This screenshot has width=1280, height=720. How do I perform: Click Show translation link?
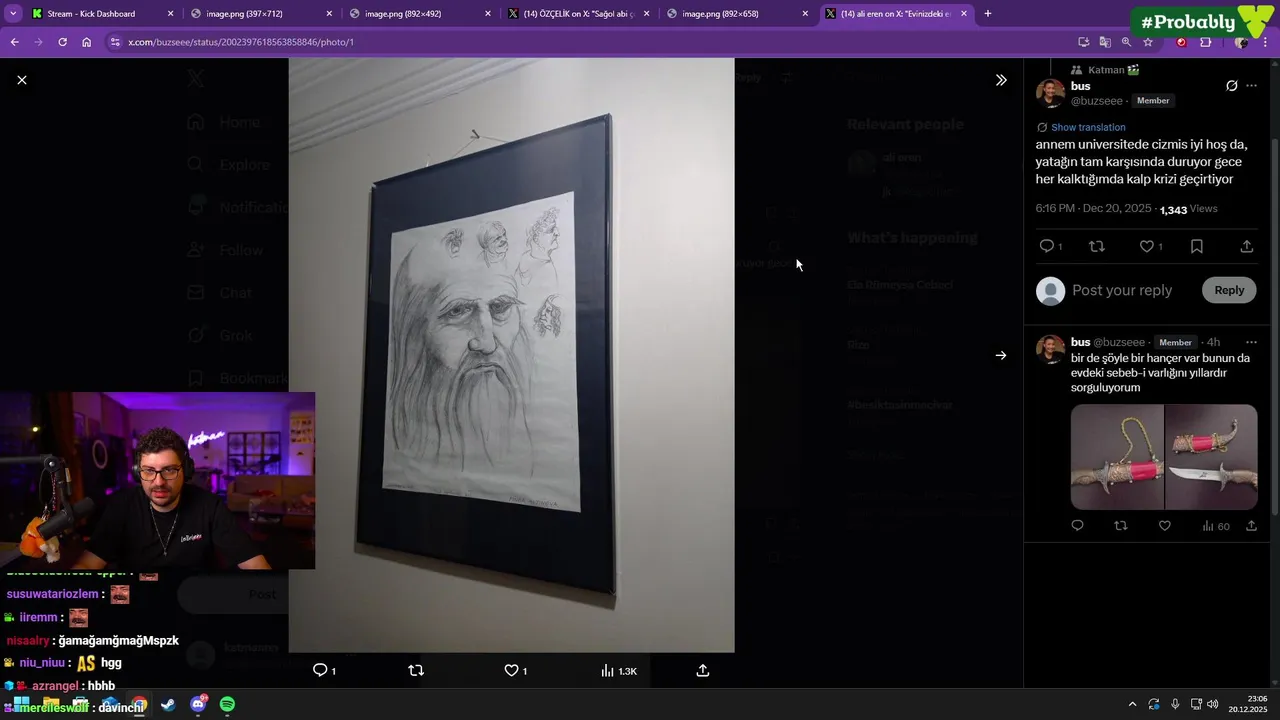pyautogui.click(x=1088, y=127)
